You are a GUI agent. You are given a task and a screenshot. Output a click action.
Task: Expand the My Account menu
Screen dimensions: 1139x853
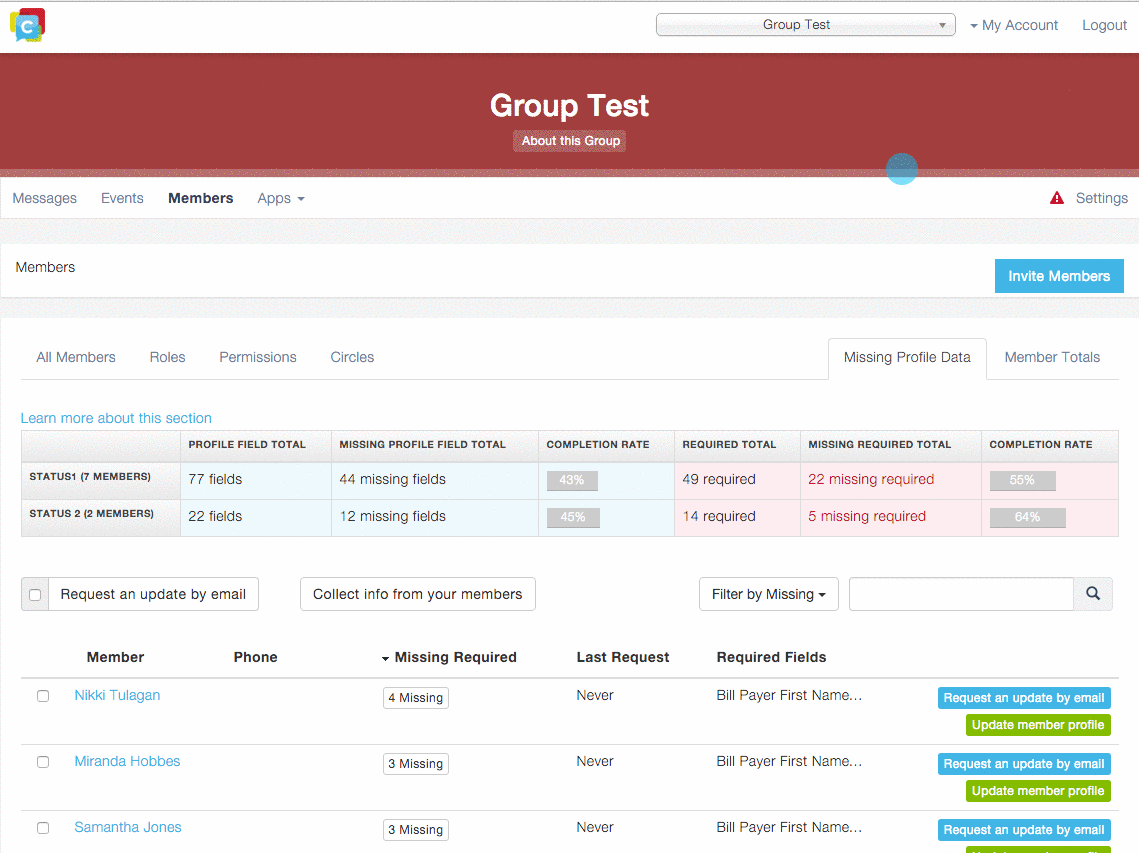pos(1014,25)
